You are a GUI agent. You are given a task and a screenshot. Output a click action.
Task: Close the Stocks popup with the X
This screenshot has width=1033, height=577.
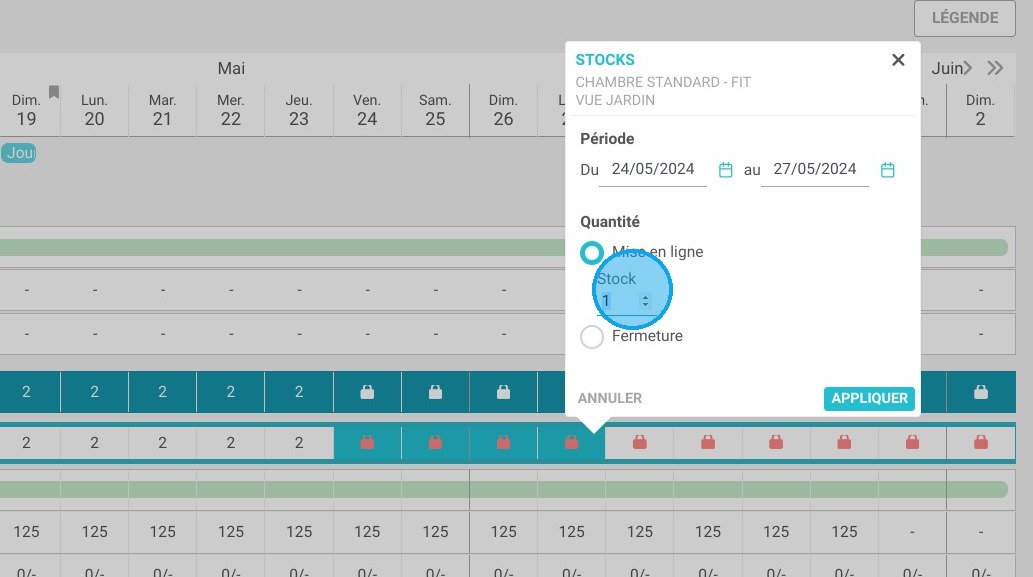898,60
